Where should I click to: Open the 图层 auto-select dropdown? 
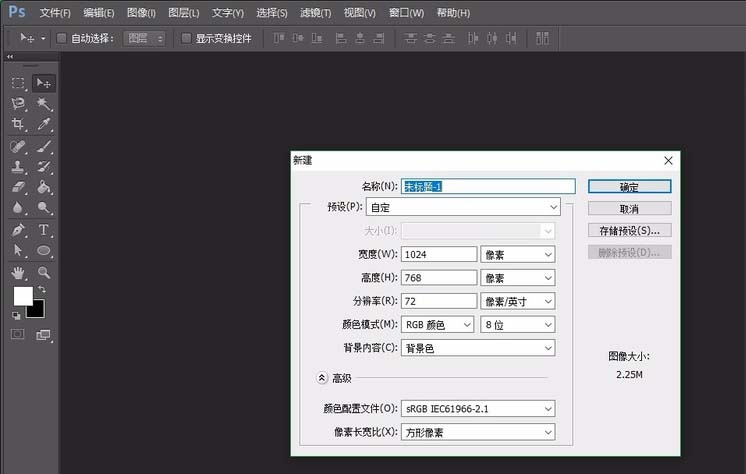[x=144, y=38]
